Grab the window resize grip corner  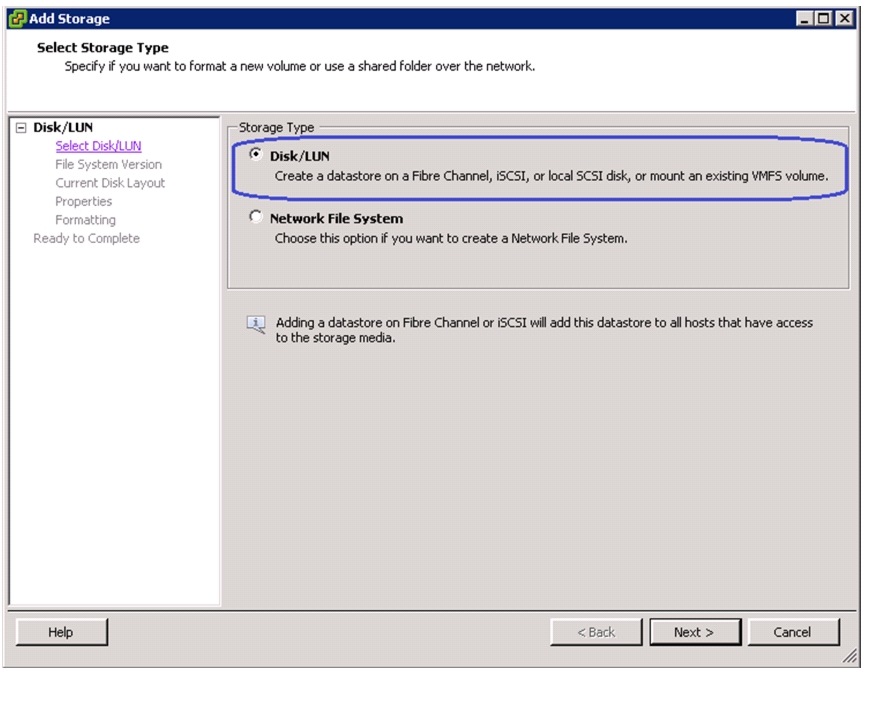point(850,656)
